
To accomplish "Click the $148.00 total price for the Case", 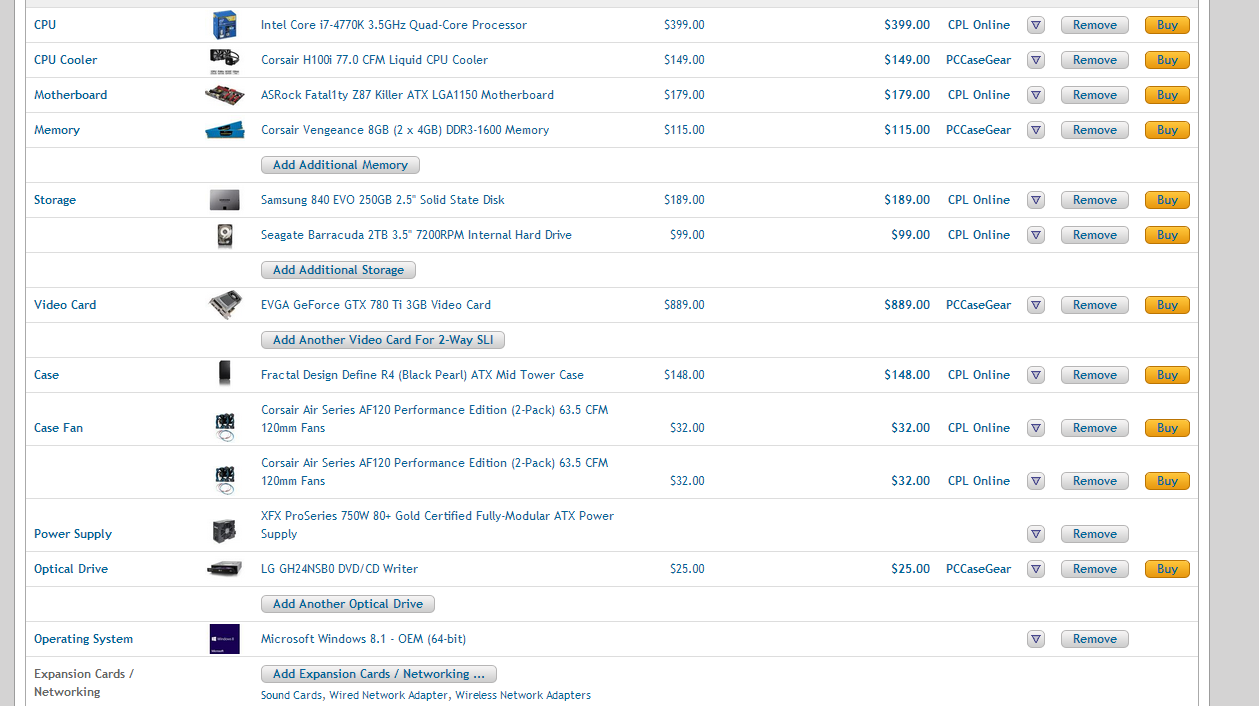I will [x=907, y=375].
